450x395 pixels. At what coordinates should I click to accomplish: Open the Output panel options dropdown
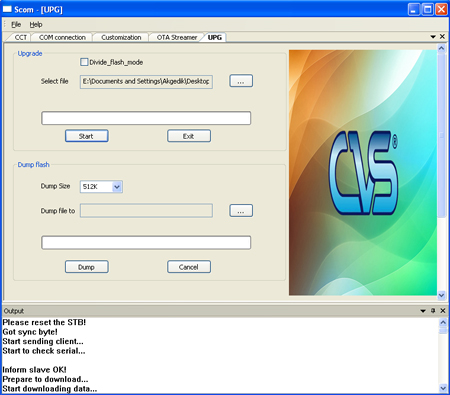(423, 311)
